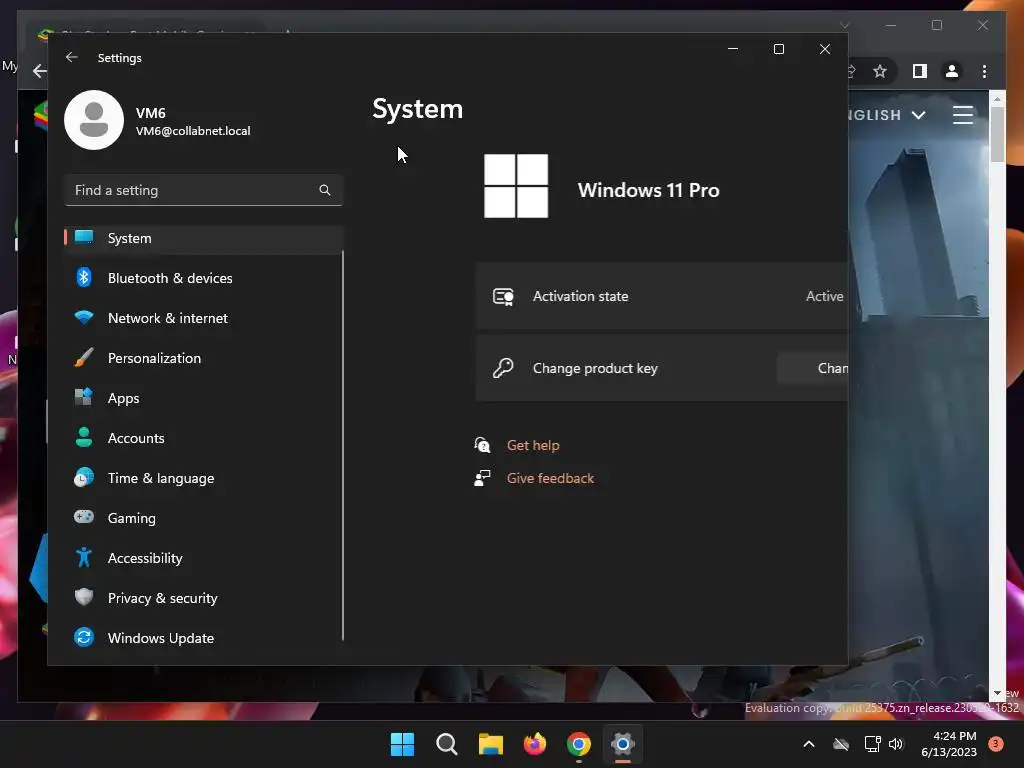Image resolution: width=1024 pixels, height=768 pixels.
Task: Go back using the Settings back arrow
Action: click(72, 57)
